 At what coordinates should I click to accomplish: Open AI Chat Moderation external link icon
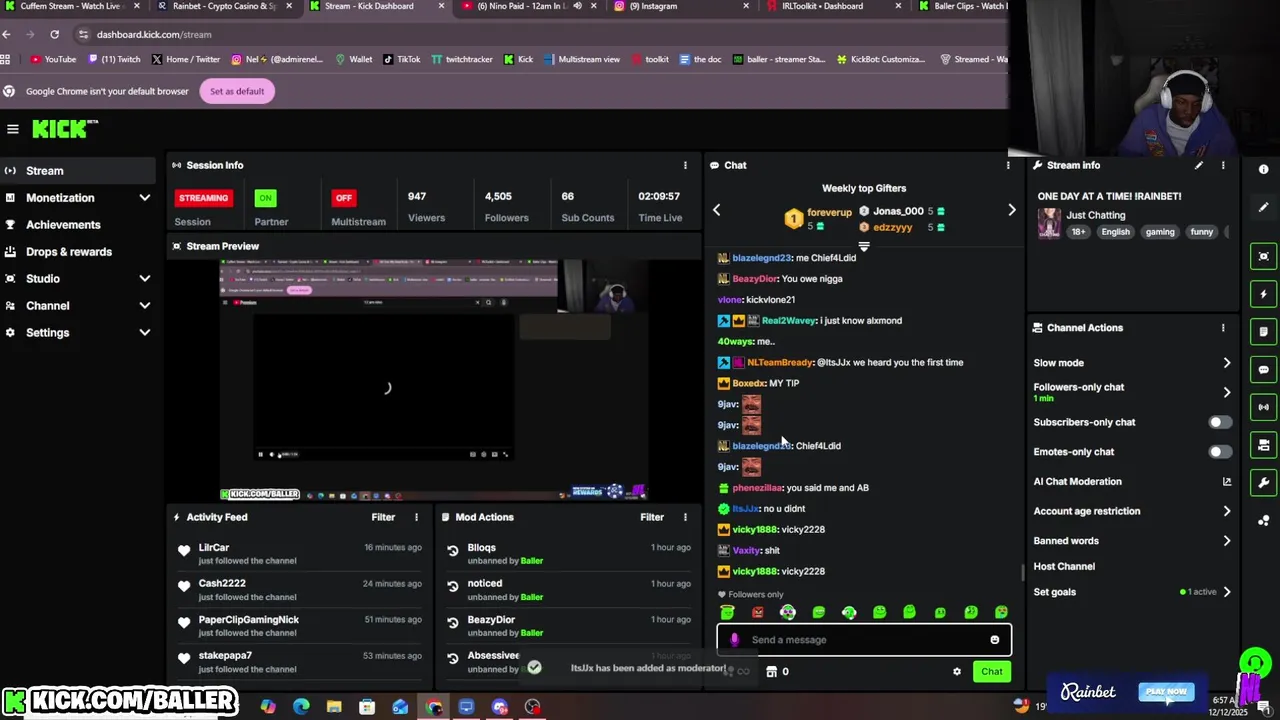[x=1227, y=482]
